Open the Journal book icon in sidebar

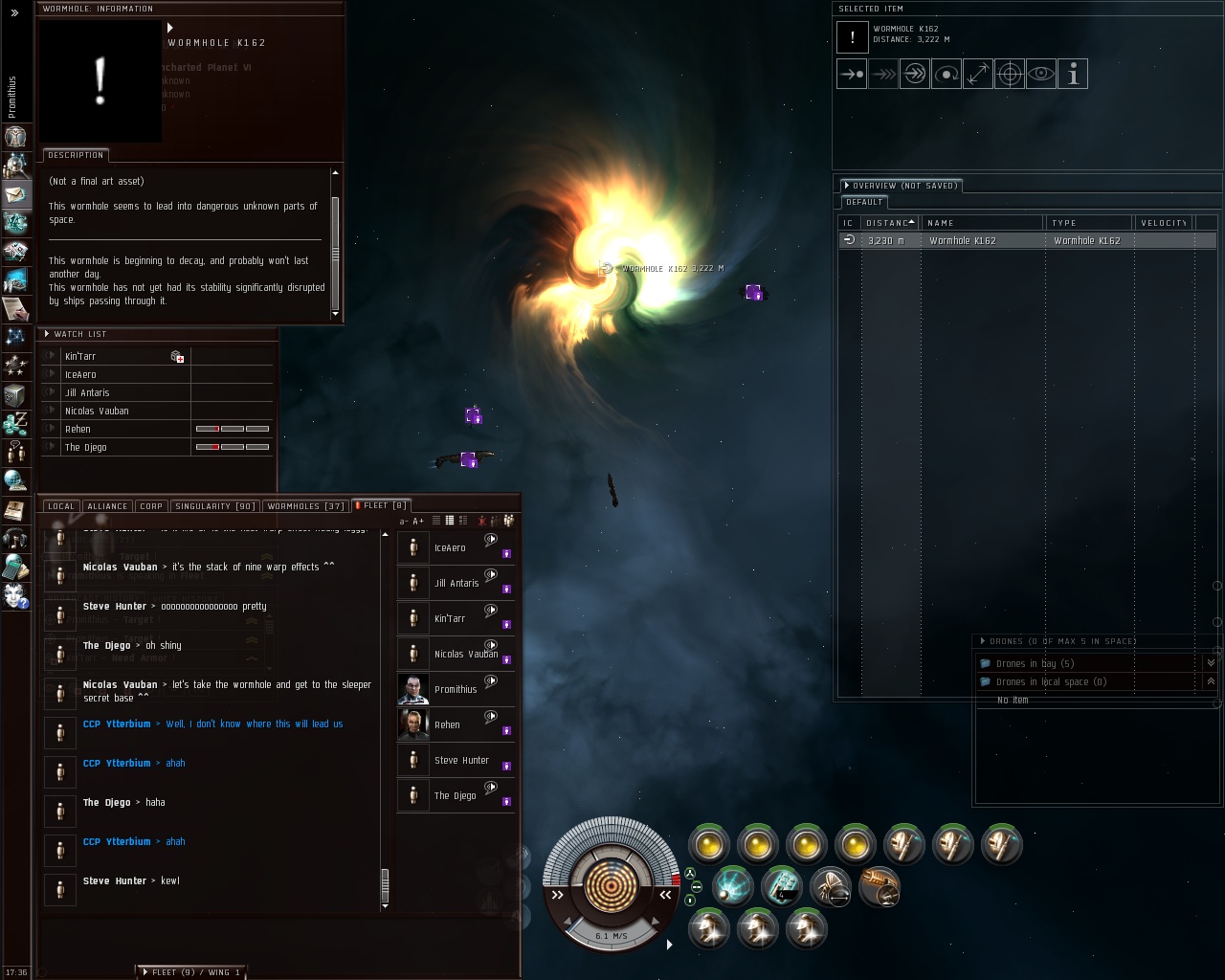(x=15, y=510)
